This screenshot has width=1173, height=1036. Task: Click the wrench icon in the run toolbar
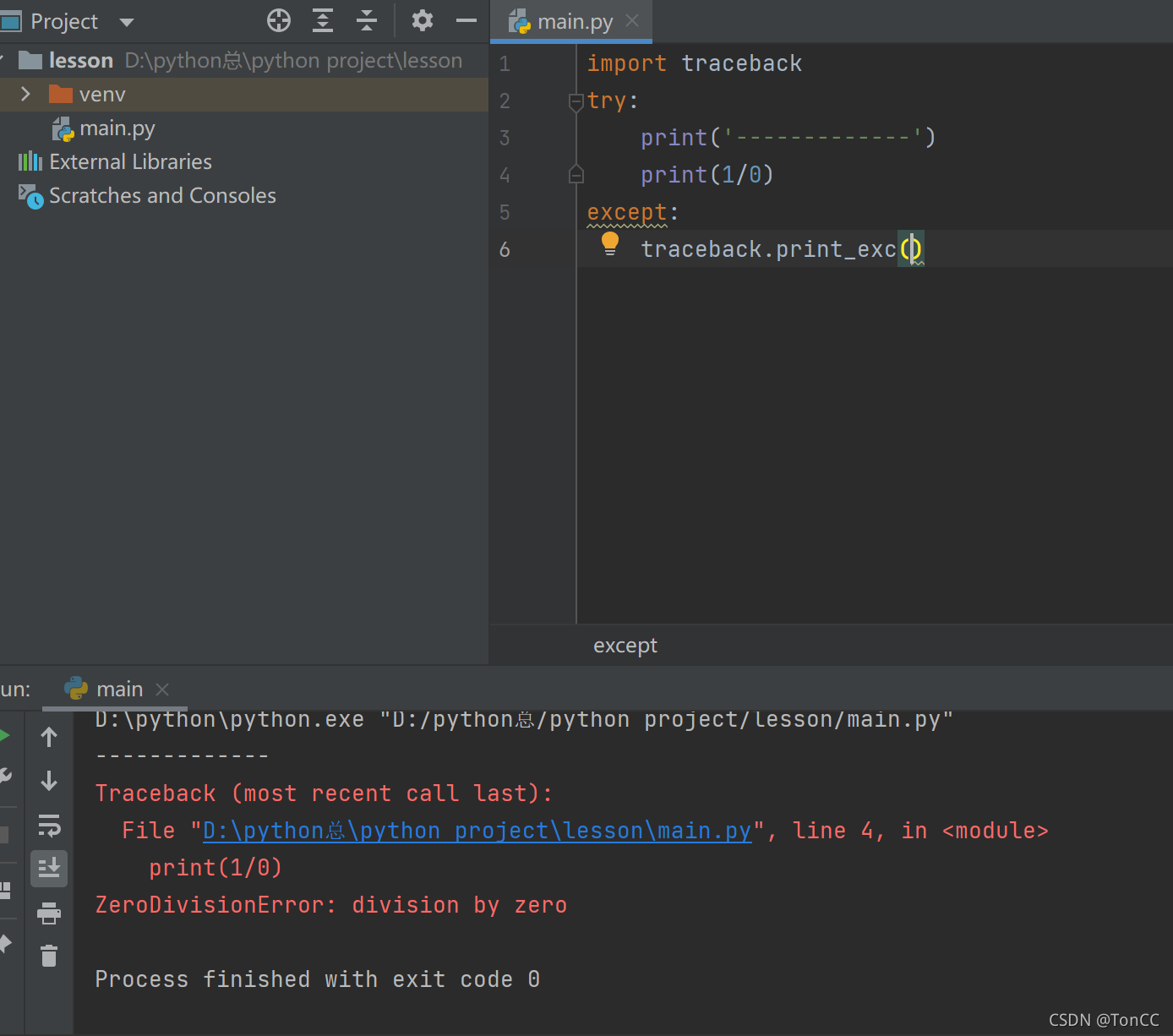[4, 777]
